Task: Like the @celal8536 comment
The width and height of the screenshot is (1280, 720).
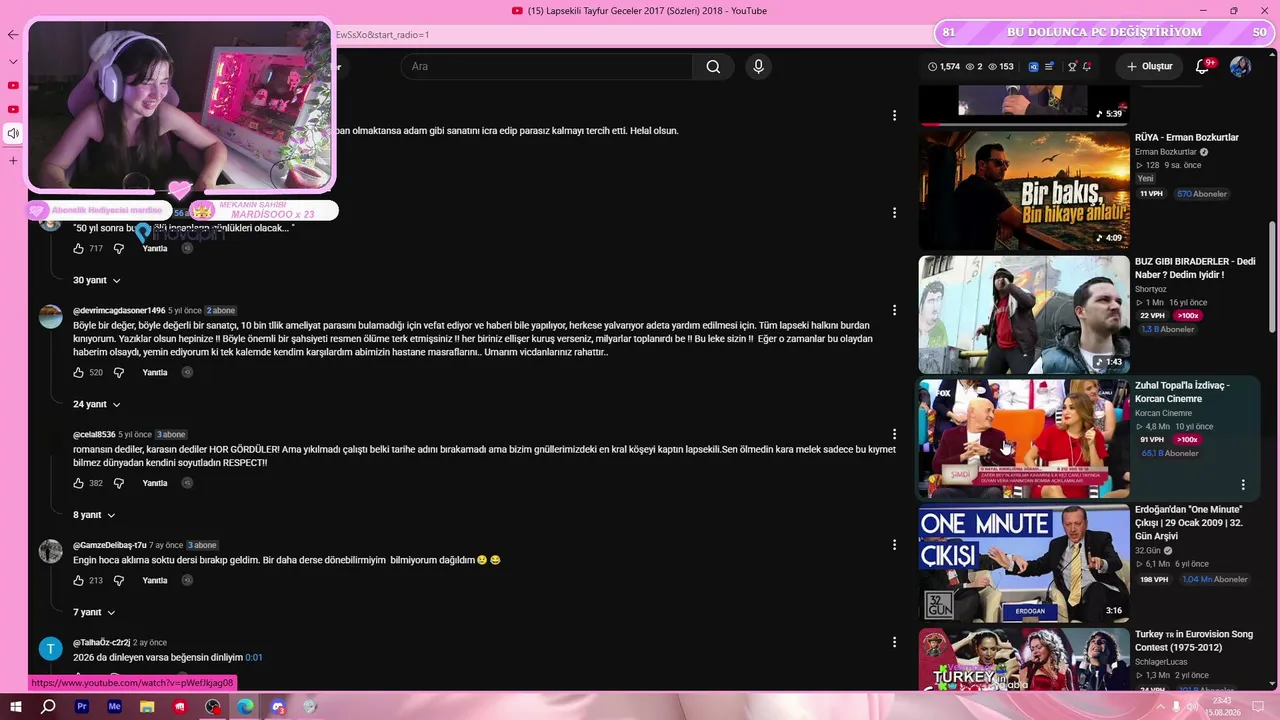Action: pyautogui.click(x=79, y=483)
